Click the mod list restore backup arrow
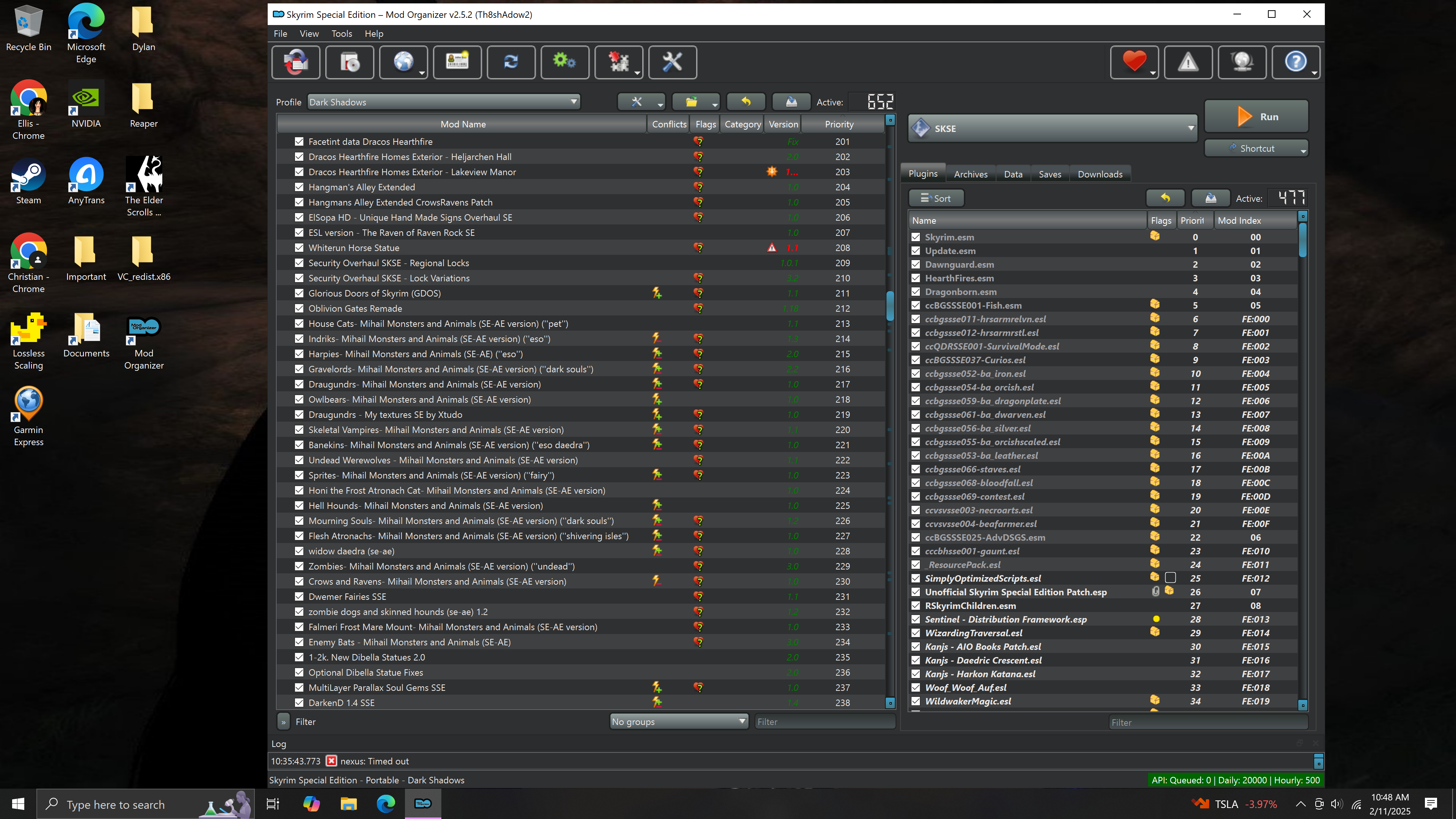The width and height of the screenshot is (1456, 819). (x=746, y=102)
